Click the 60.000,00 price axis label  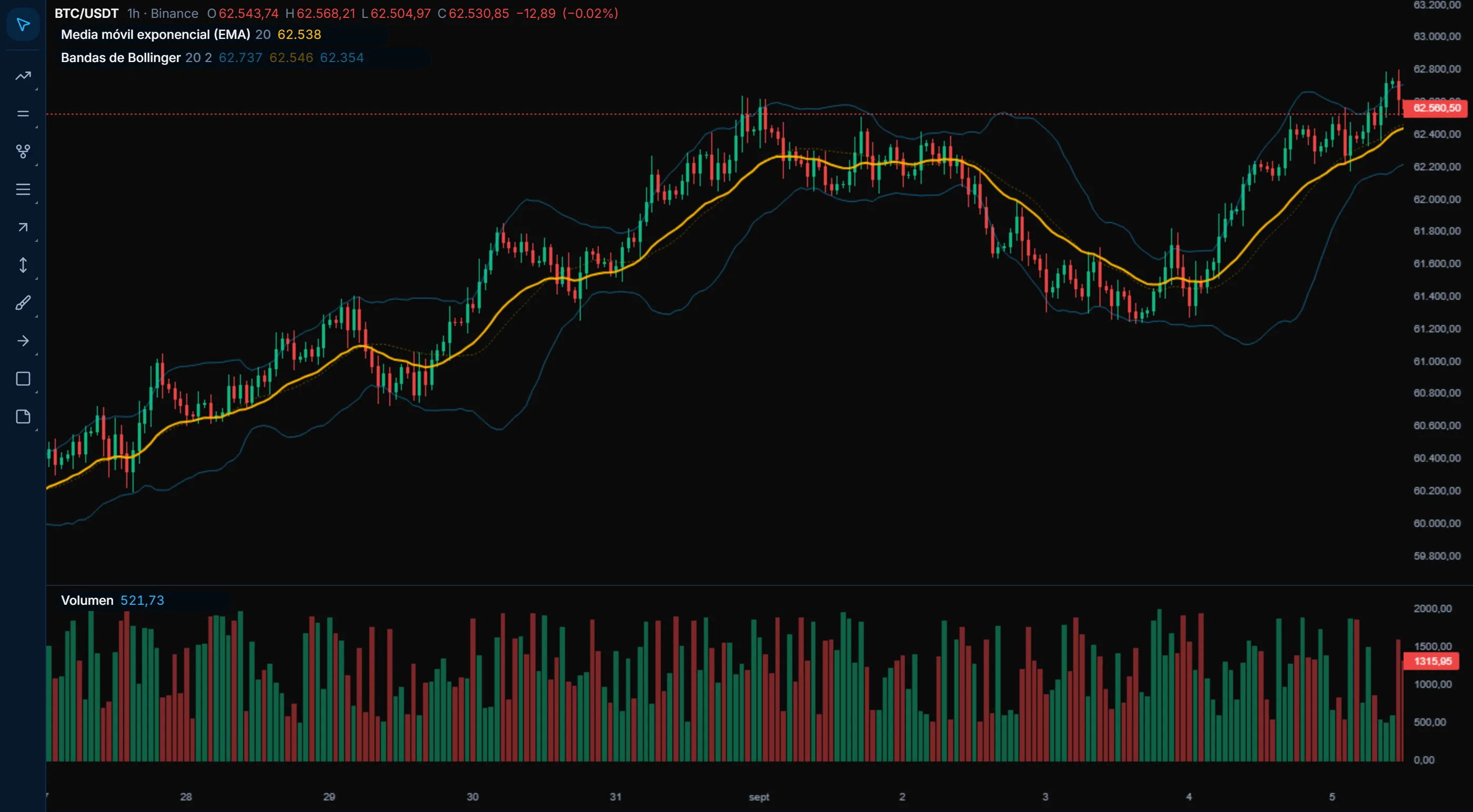pos(1436,523)
